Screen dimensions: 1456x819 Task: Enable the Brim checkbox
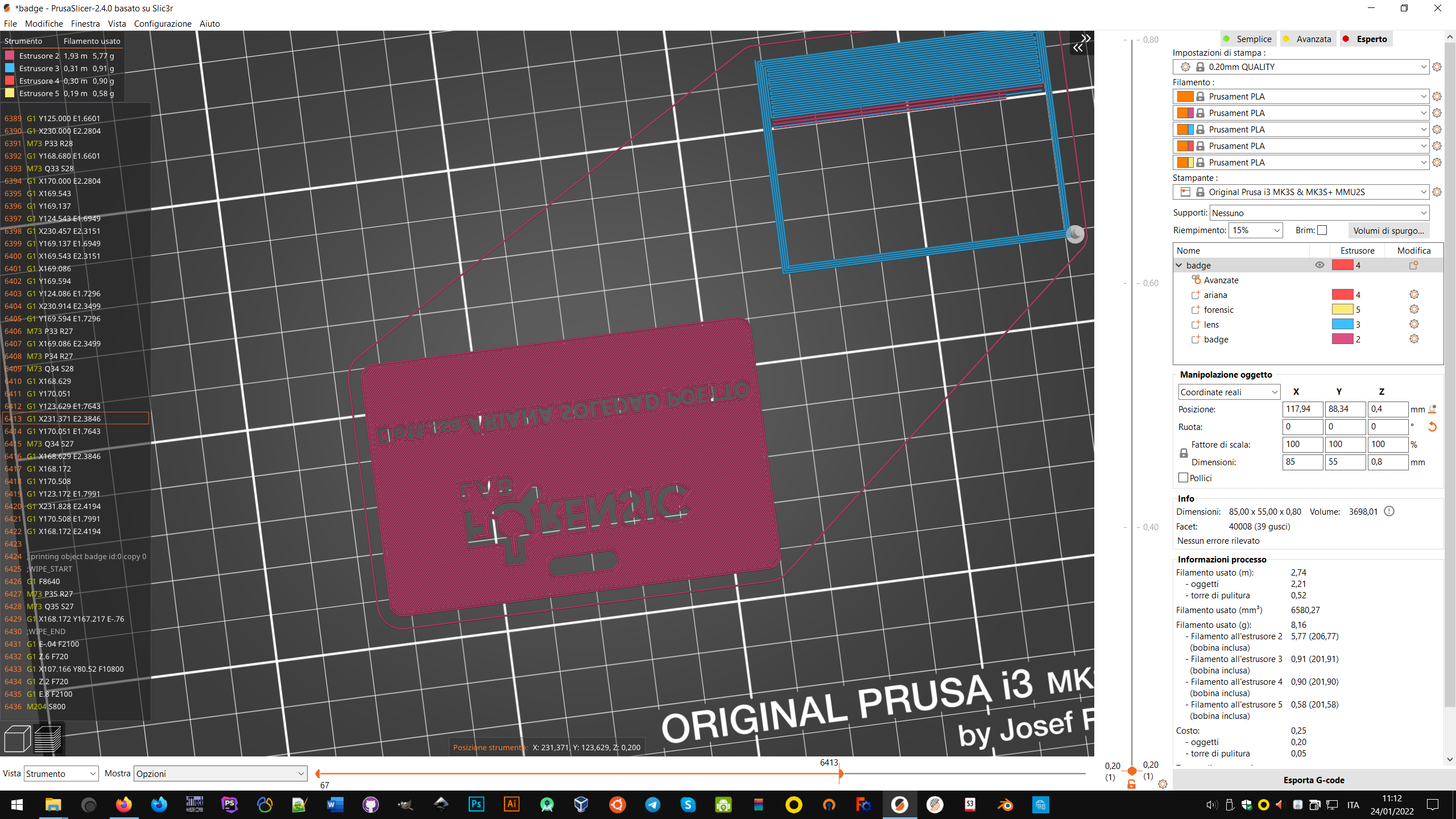1322,230
